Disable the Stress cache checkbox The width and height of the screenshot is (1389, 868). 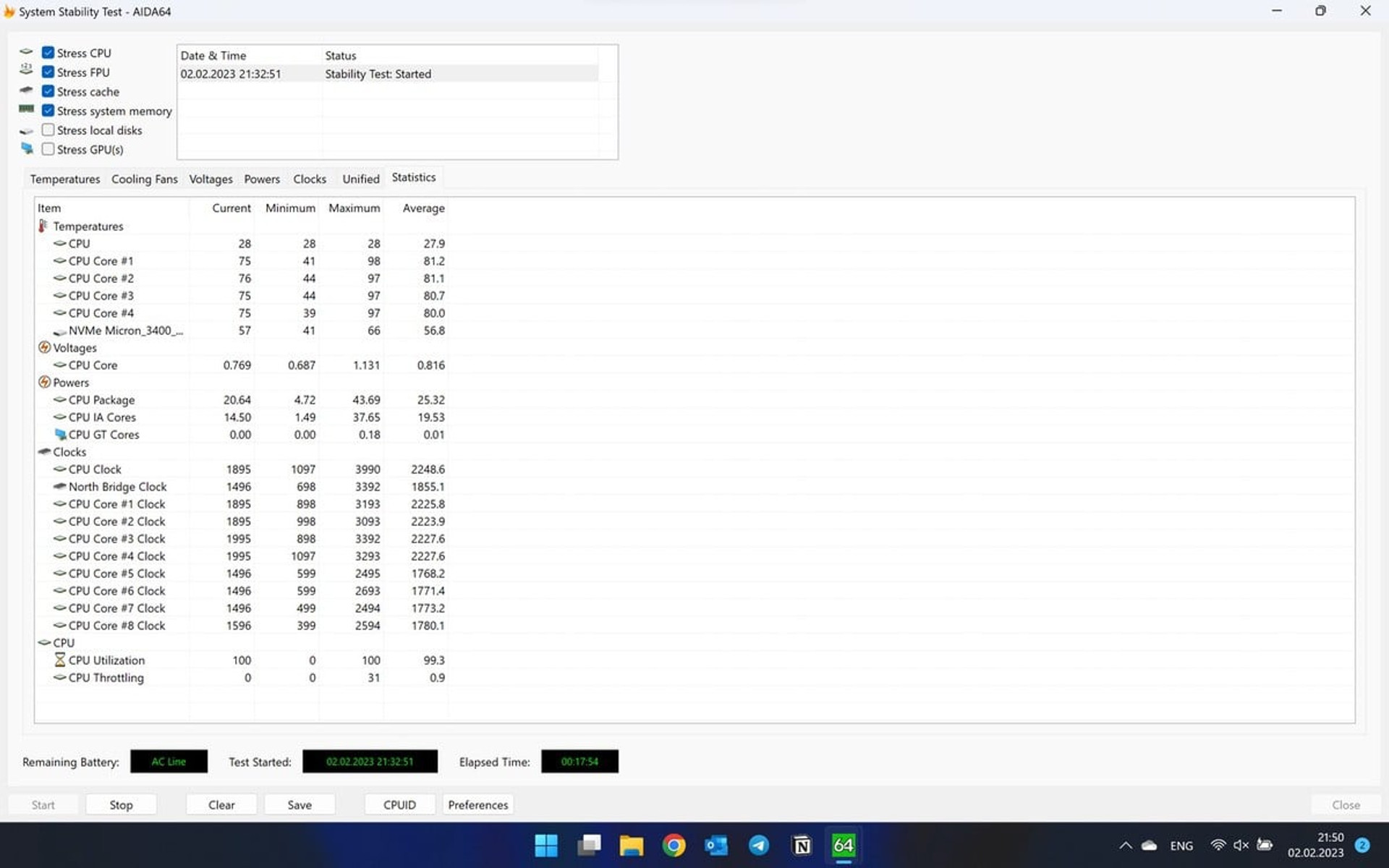(x=48, y=91)
